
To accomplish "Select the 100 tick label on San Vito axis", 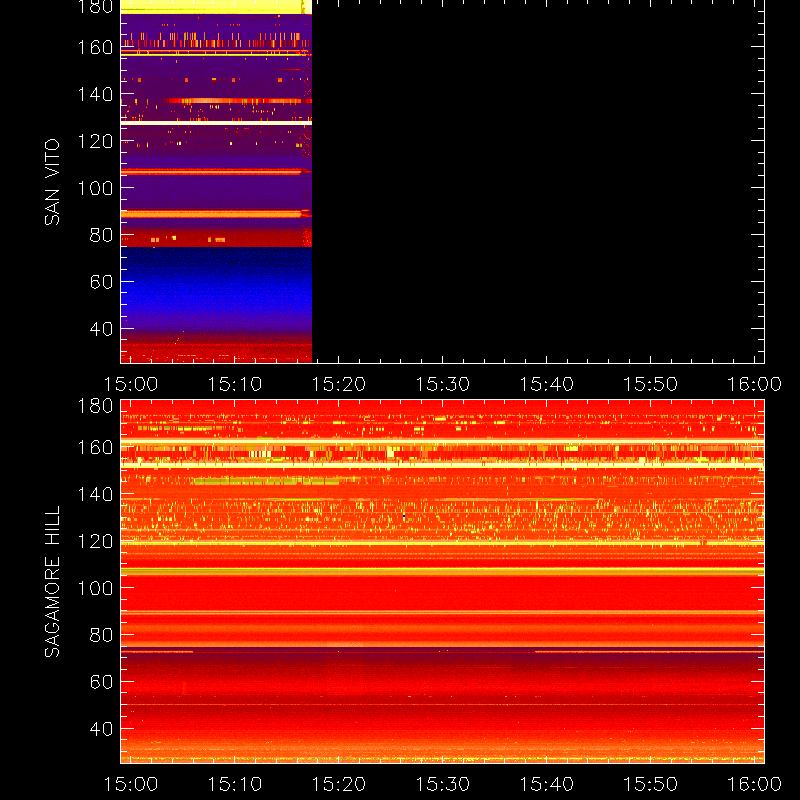I will pyautogui.click(x=95, y=188).
